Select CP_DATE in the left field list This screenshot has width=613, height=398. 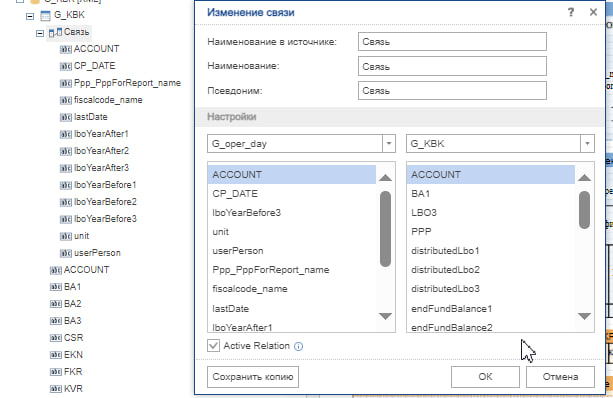tap(292, 194)
